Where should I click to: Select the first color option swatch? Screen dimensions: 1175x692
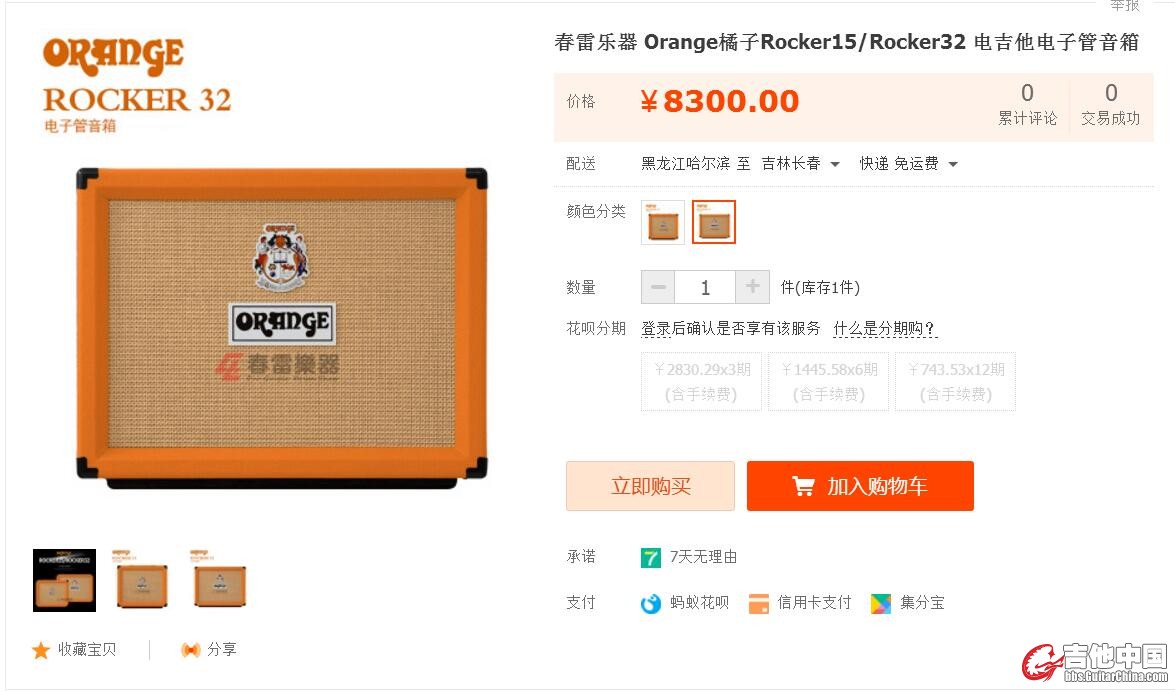tap(663, 223)
